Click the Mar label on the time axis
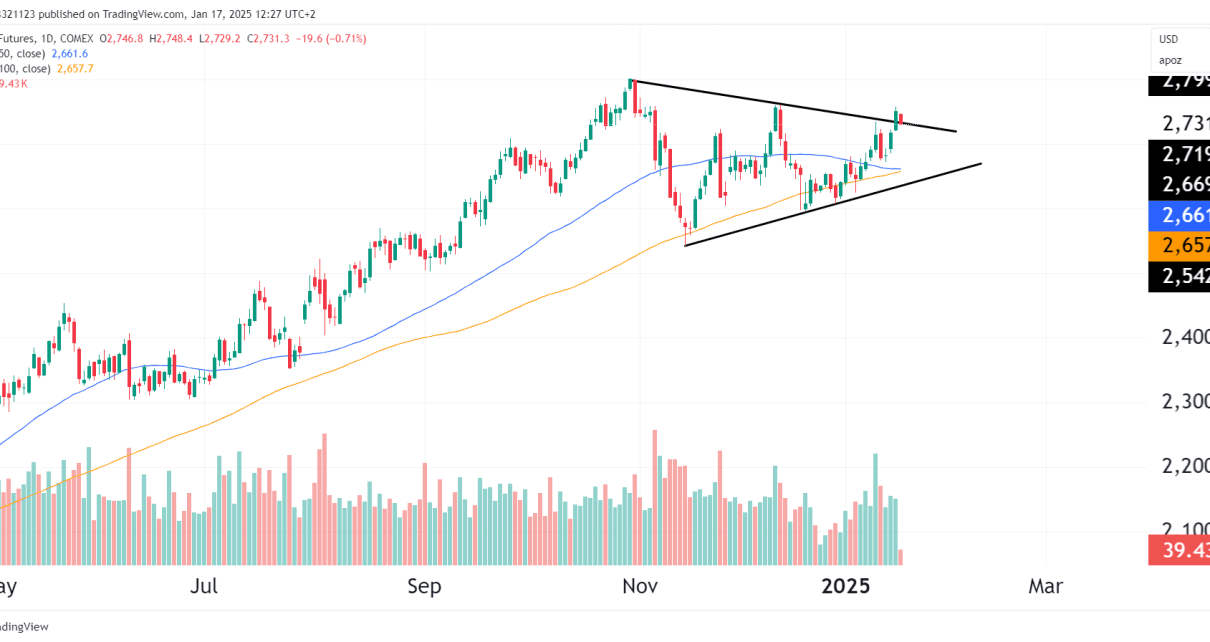Viewport: 1210px width, 642px height. [1046, 586]
